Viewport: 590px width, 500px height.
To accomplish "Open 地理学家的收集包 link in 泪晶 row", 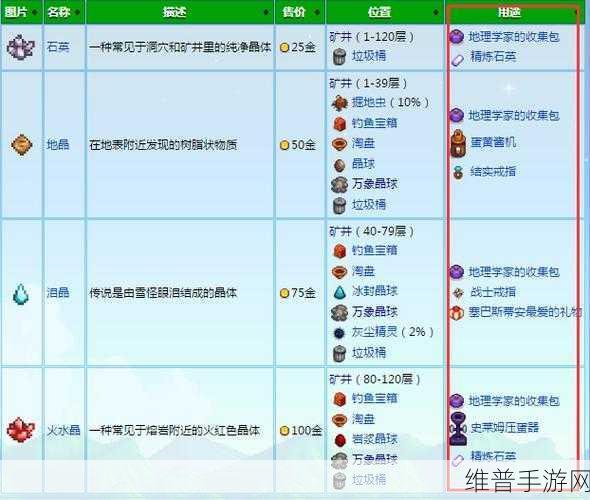I will coord(514,272).
